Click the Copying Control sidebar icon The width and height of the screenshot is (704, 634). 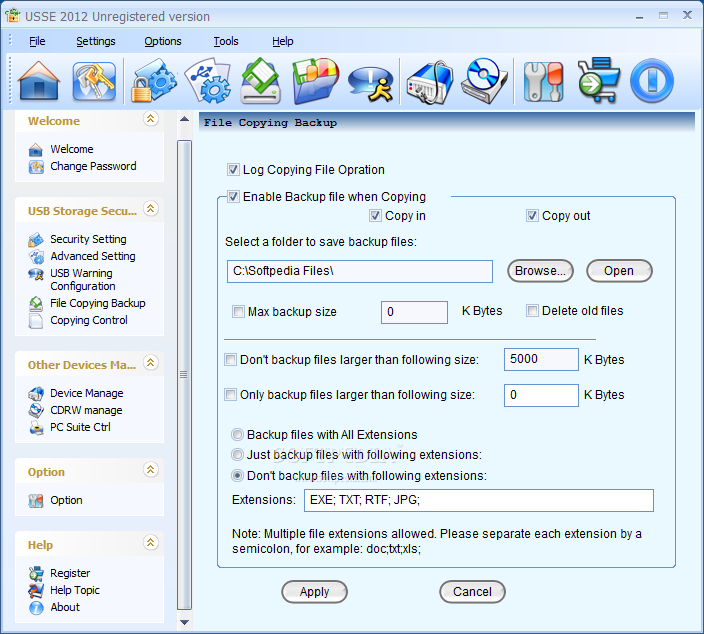click(x=35, y=321)
